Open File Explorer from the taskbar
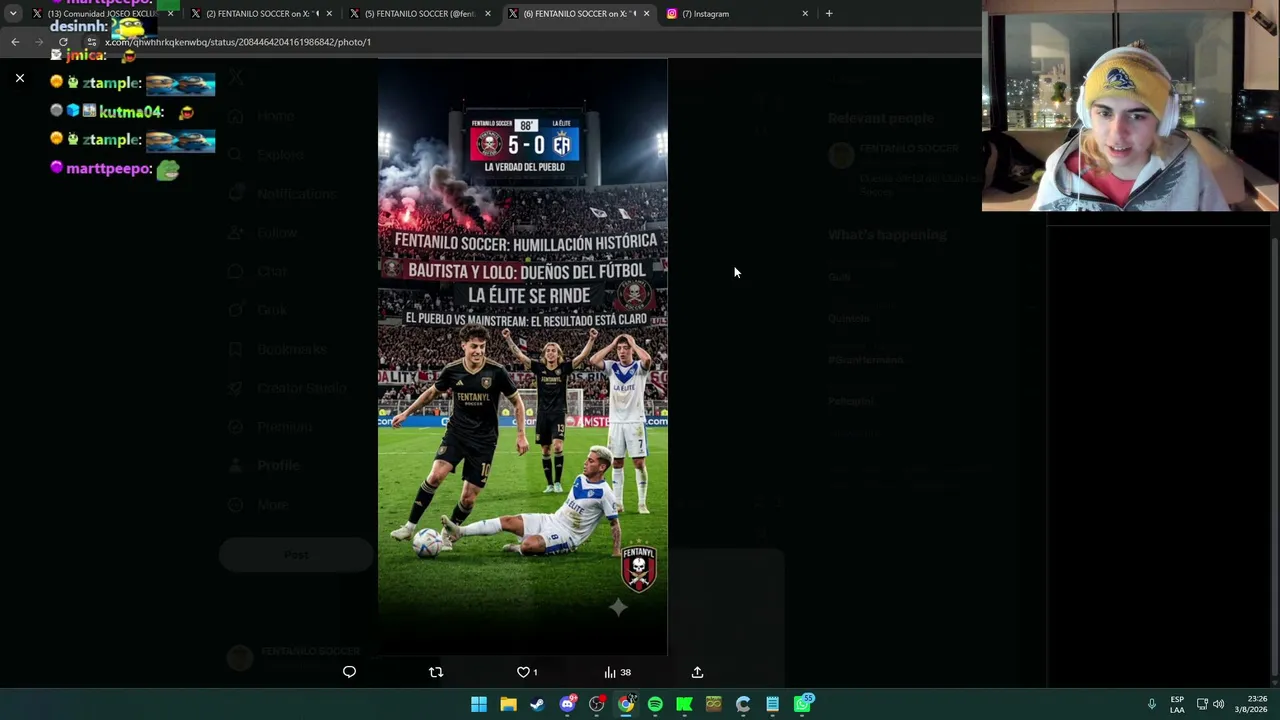Screen dimensions: 1280x720 [508, 704]
